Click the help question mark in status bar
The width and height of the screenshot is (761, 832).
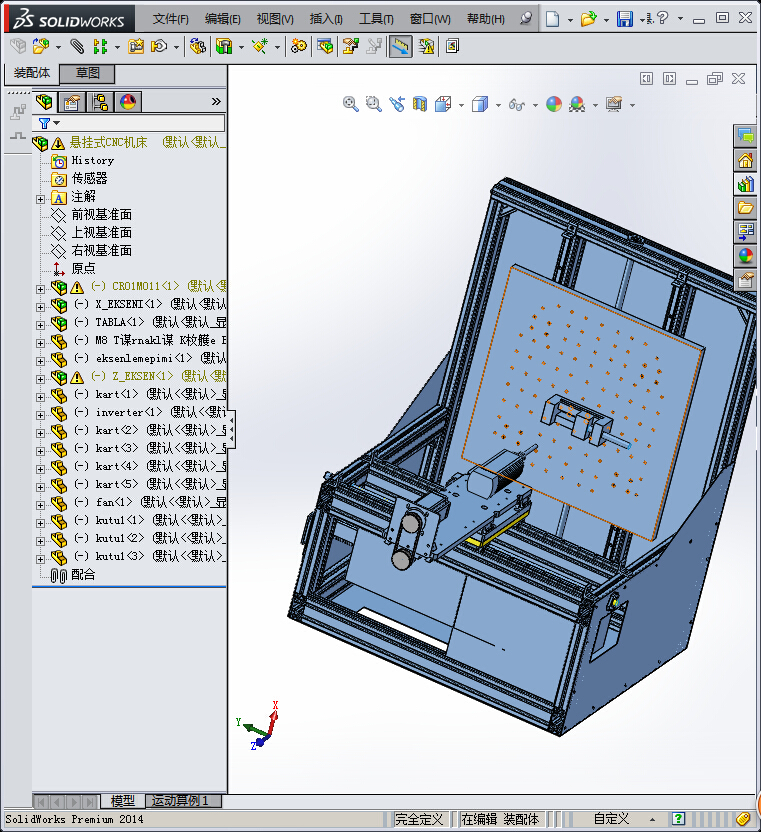[x=678, y=819]
